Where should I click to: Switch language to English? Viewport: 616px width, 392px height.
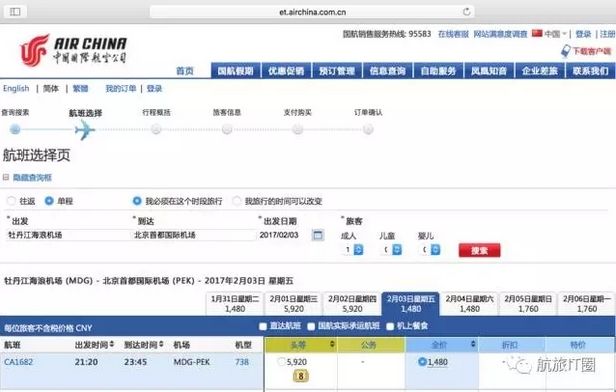[16, 88]
